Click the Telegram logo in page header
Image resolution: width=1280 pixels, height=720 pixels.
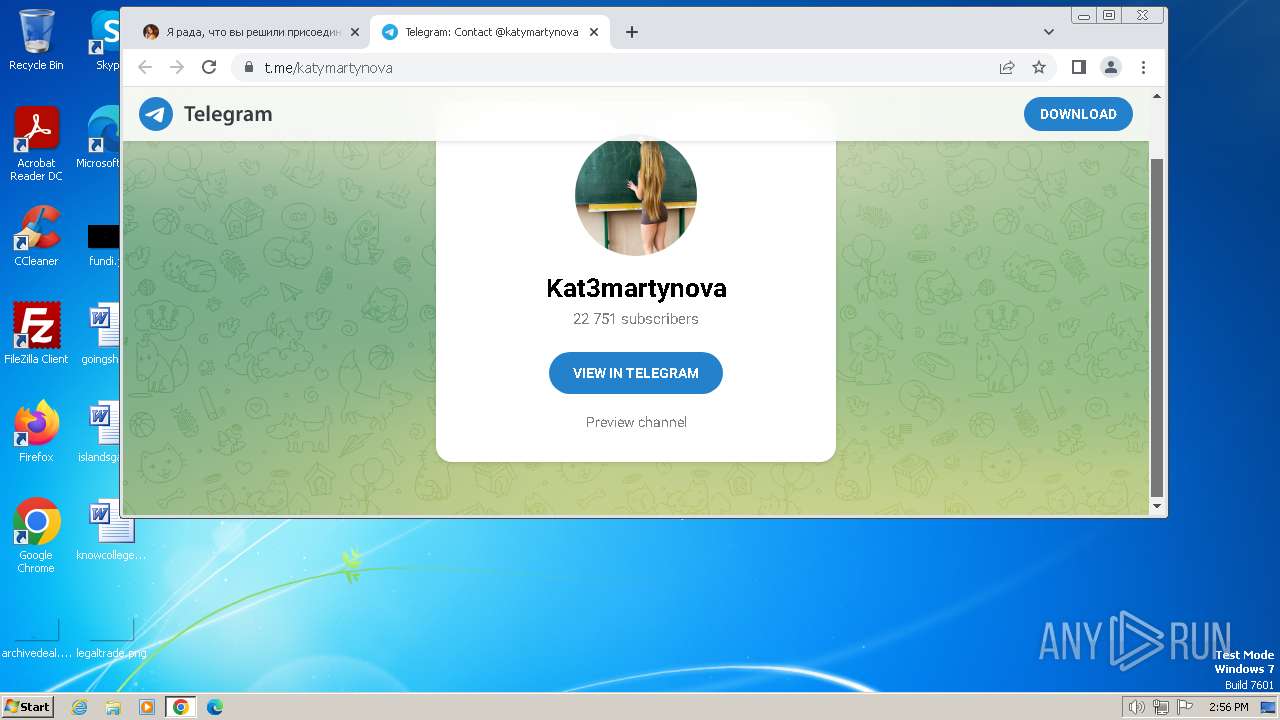(x=205, y=114)
